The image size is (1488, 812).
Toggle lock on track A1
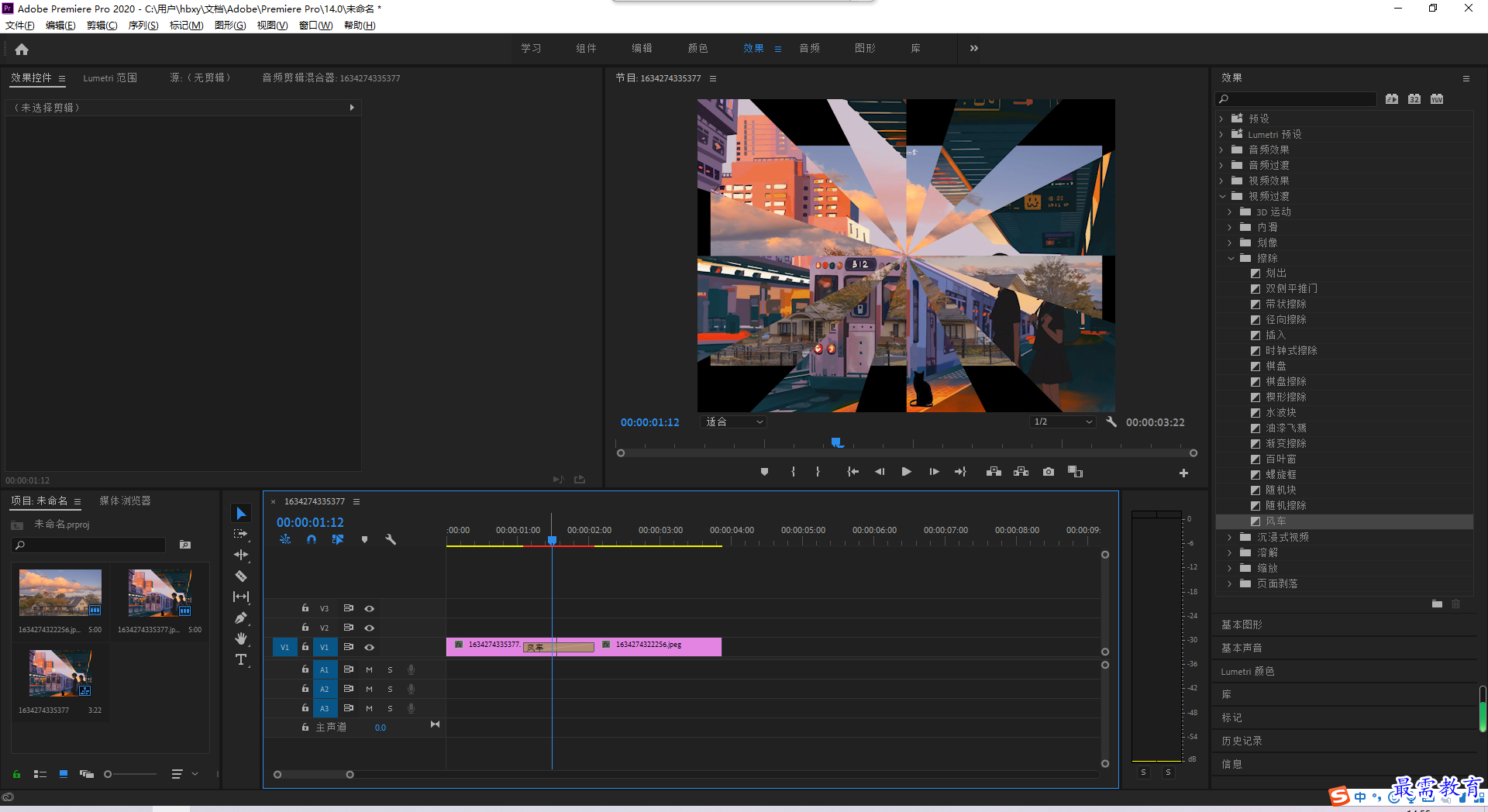pos(305,669)
